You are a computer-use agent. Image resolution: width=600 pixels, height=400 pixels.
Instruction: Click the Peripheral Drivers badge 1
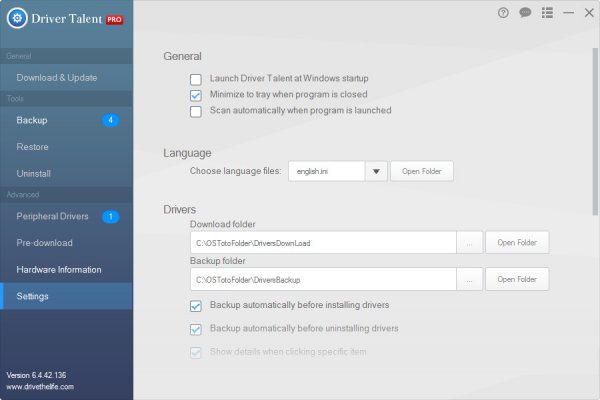111,217
